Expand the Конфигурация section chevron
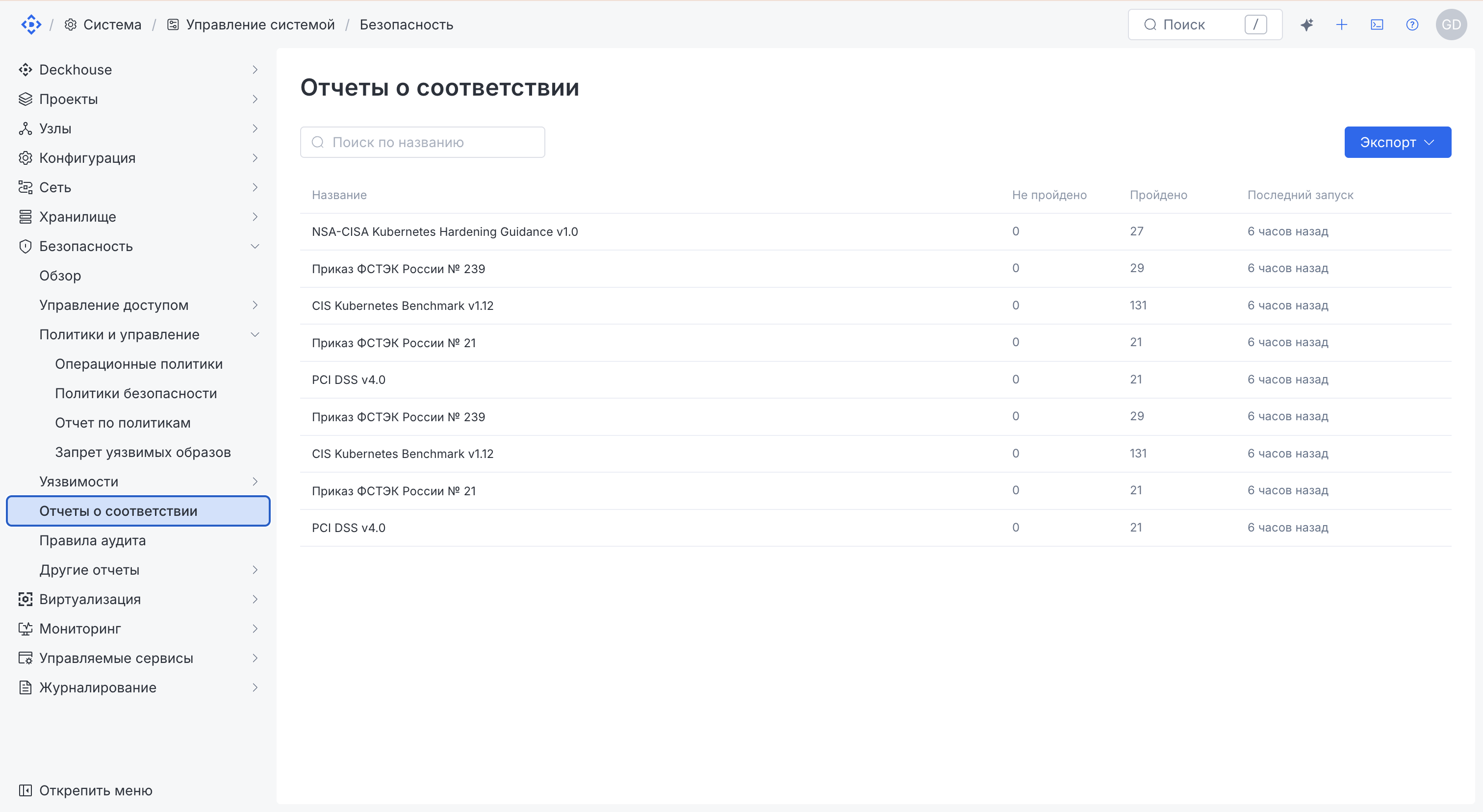Image resolution: width=1483 pixels, height=812 pixels. point(255,158)
